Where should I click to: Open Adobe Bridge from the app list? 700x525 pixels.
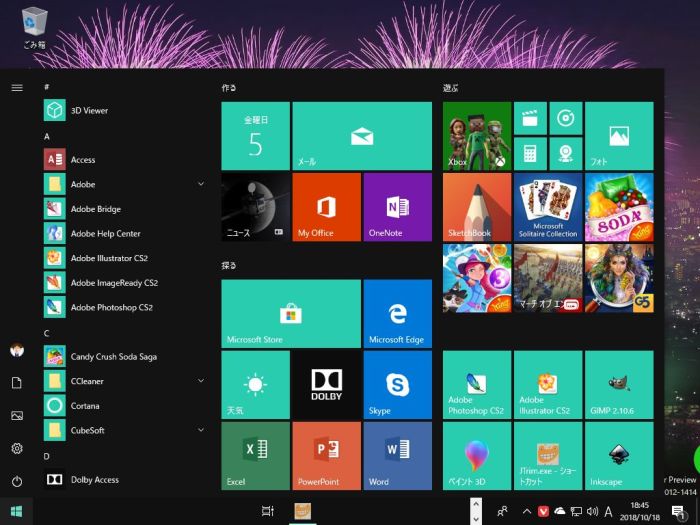coord(96,209)
